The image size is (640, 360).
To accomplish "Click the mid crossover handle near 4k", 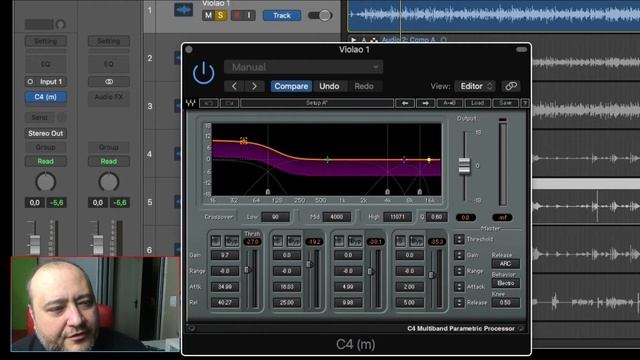I will click(x=387, y=191).
